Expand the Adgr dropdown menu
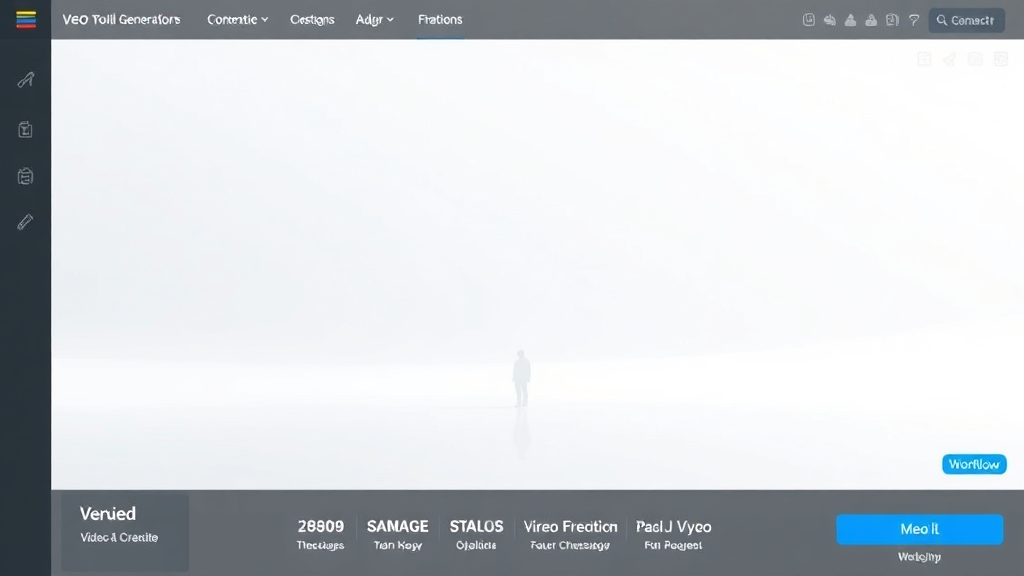 point(375,20)
